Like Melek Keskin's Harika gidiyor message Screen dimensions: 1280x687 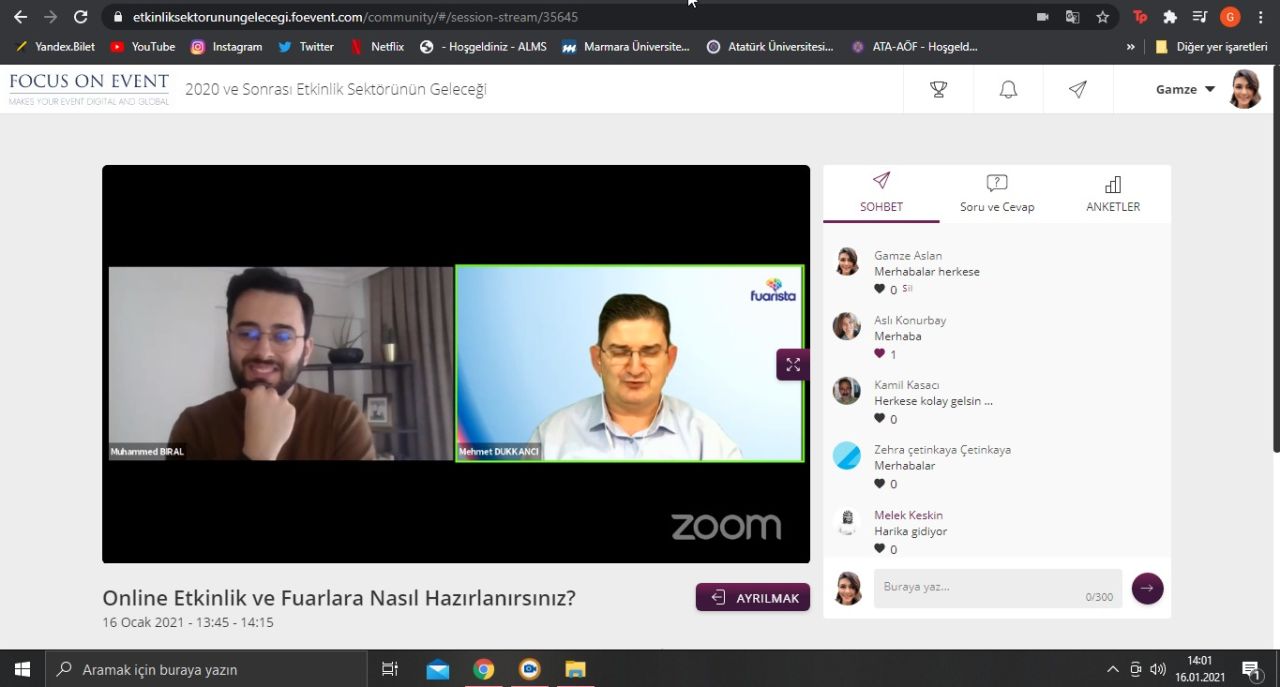(x=880, y=549)
